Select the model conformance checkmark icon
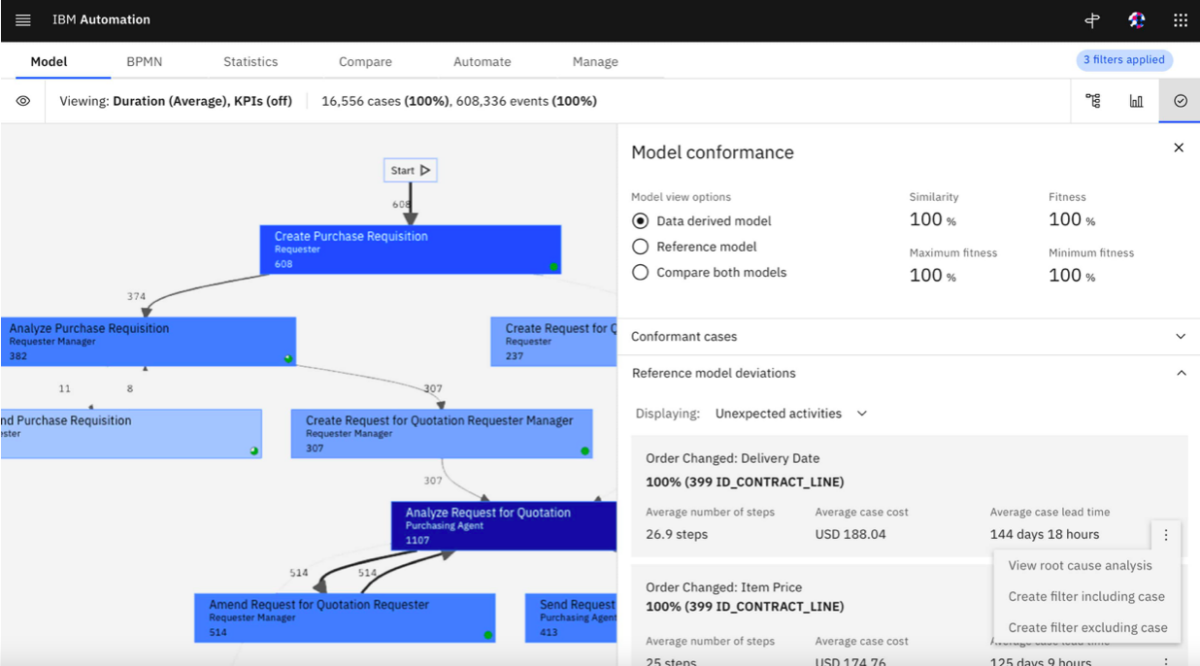 point(1179,100)
